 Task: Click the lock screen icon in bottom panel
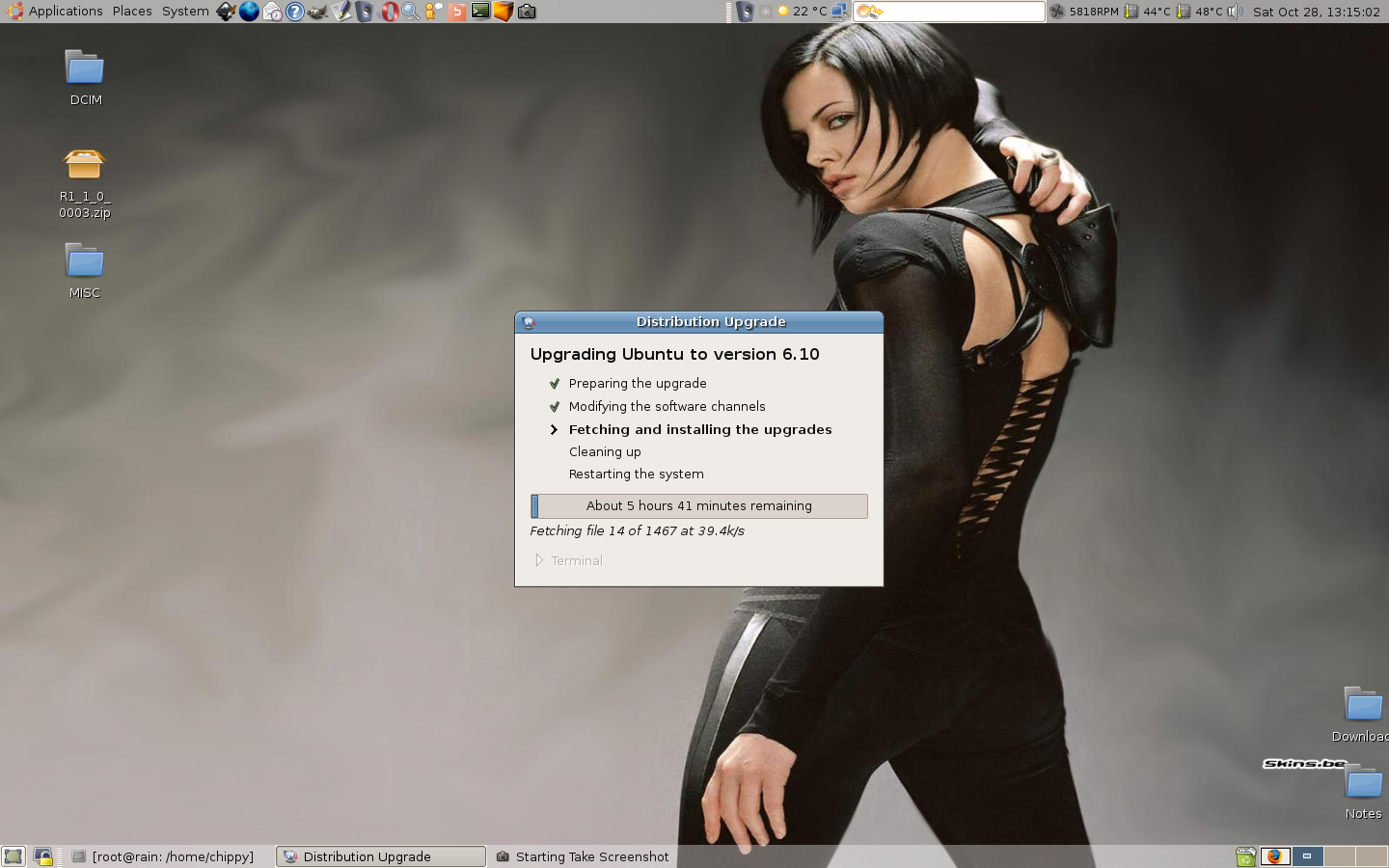43,856
